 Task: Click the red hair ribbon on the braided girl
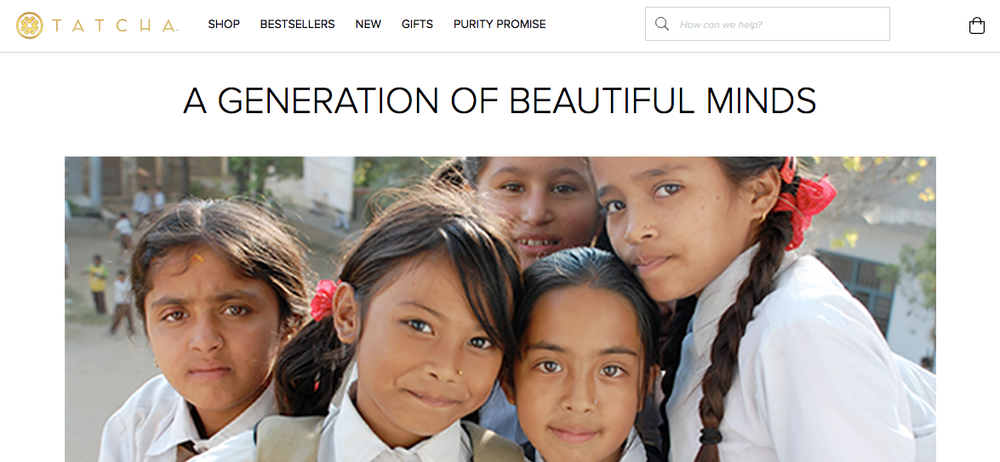point(804,201)
